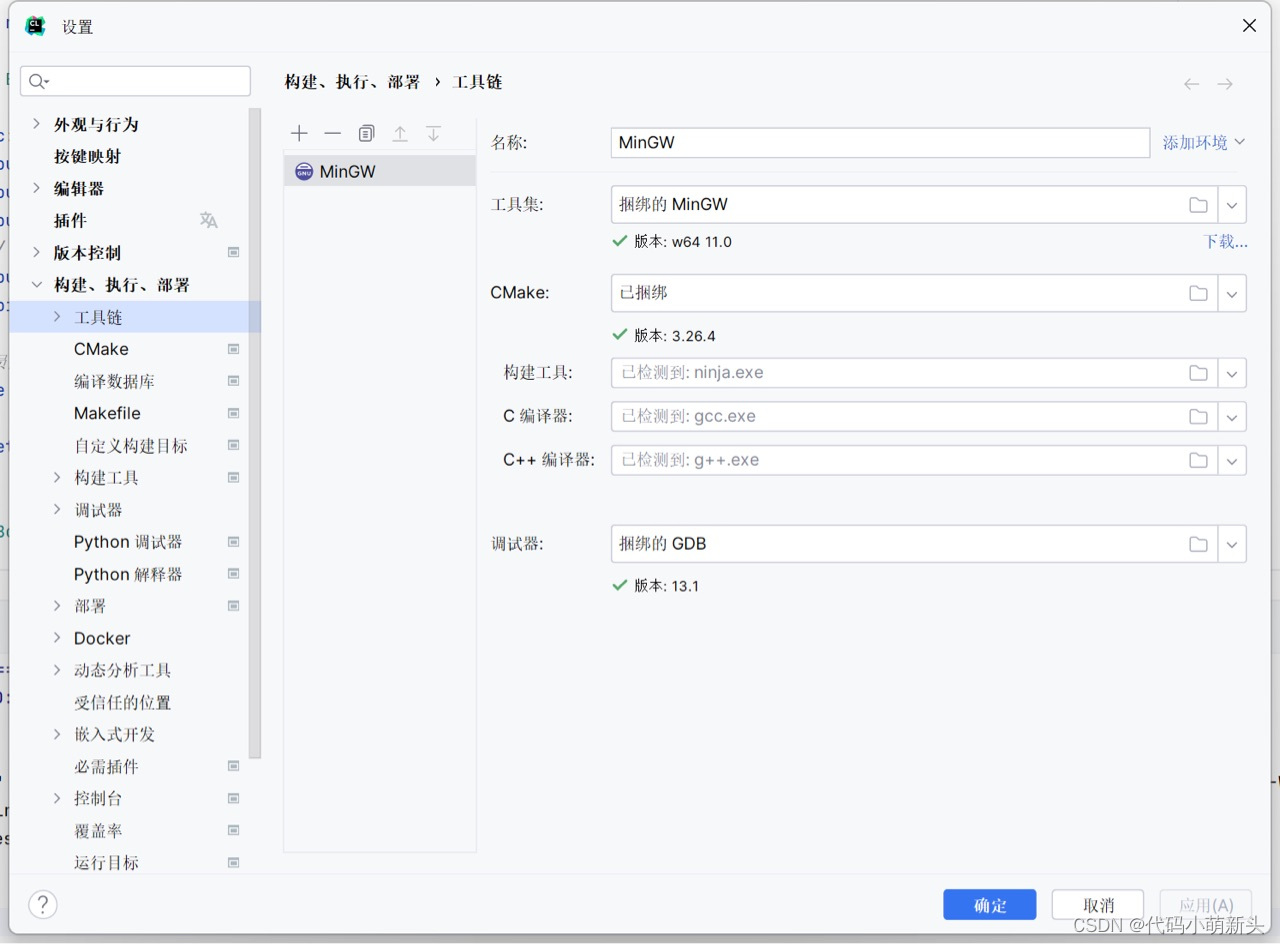Open the C 编译器 dropdown arrow

(x=1232, y=416)
